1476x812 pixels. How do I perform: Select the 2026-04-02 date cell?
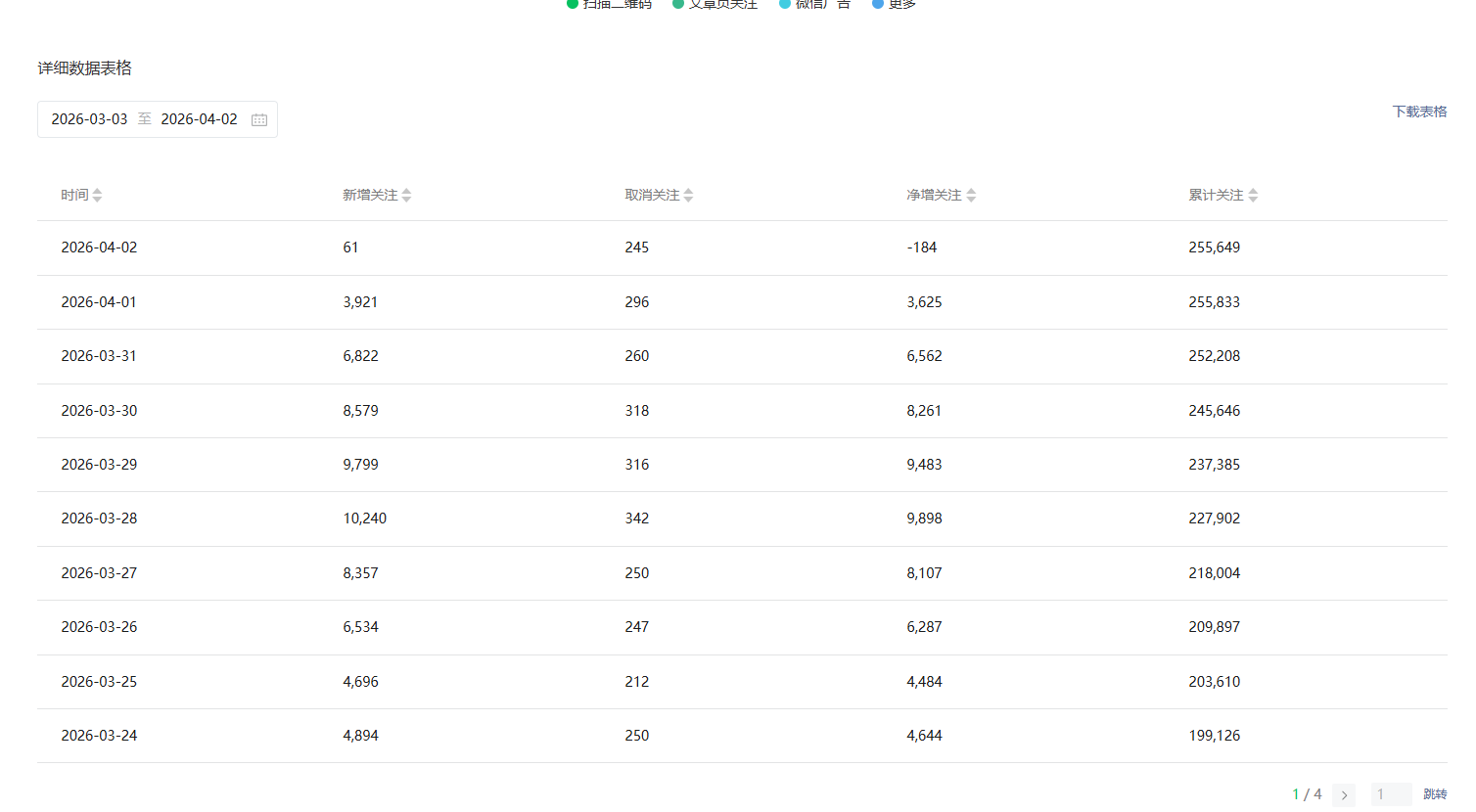99,248
